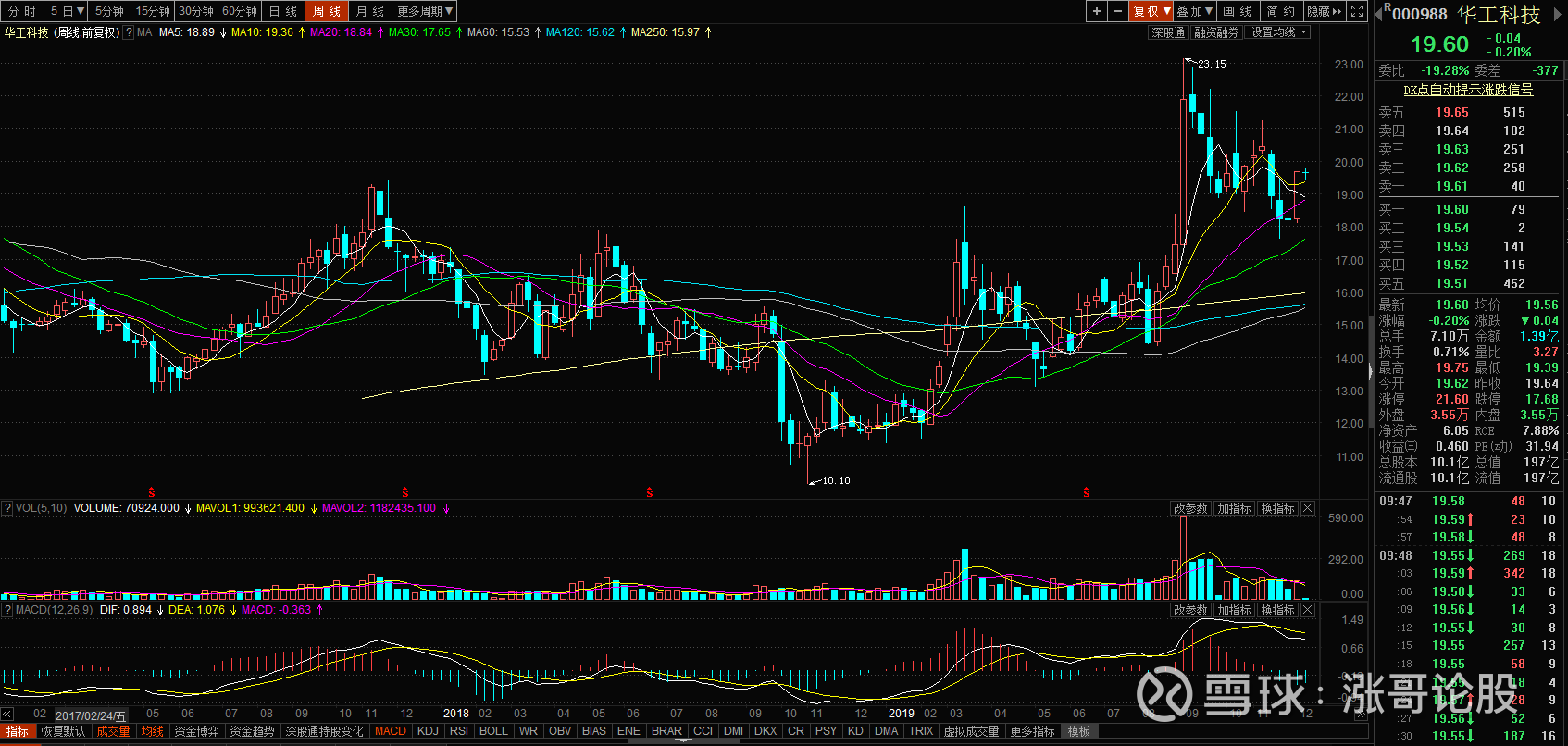The image size is (1568, 746).
Task: Switch to 日线 daily chart
Action: pyautogui.click(x=283, y=11)
